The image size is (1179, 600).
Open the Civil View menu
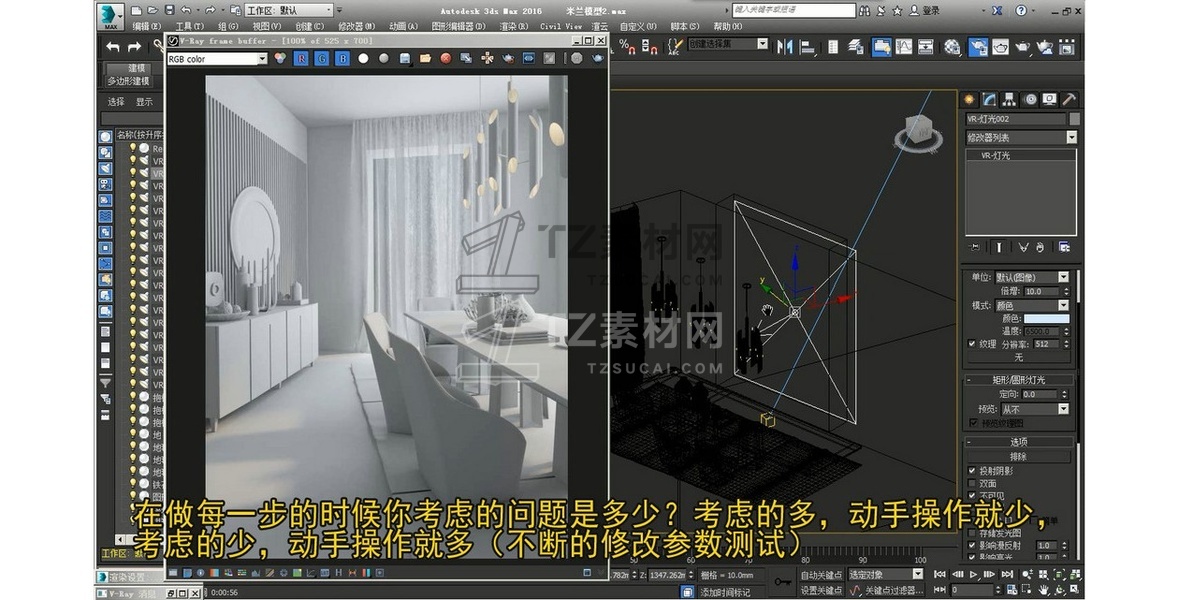click(x=561, y=26)
